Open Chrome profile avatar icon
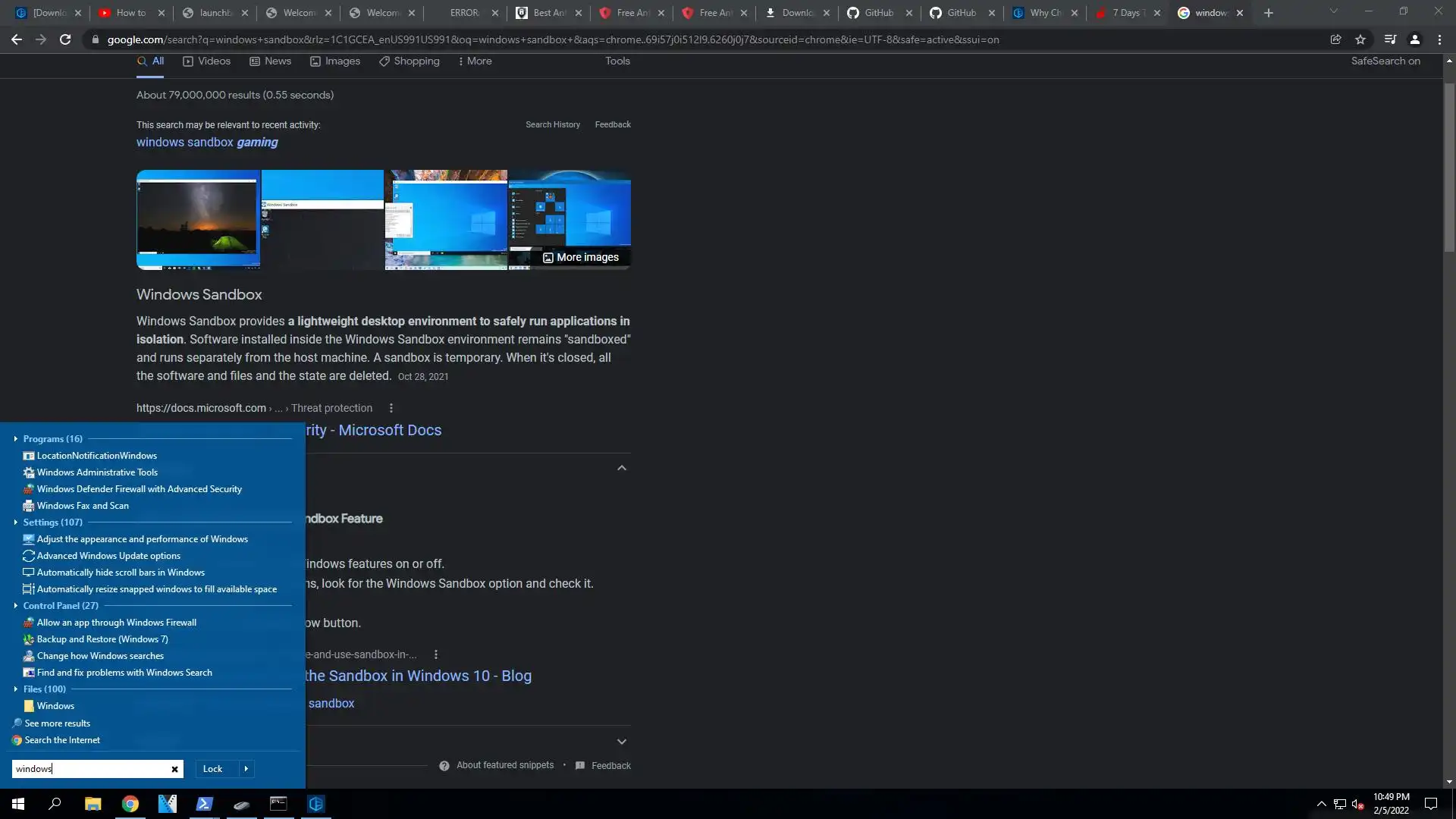 [1414, 39]
